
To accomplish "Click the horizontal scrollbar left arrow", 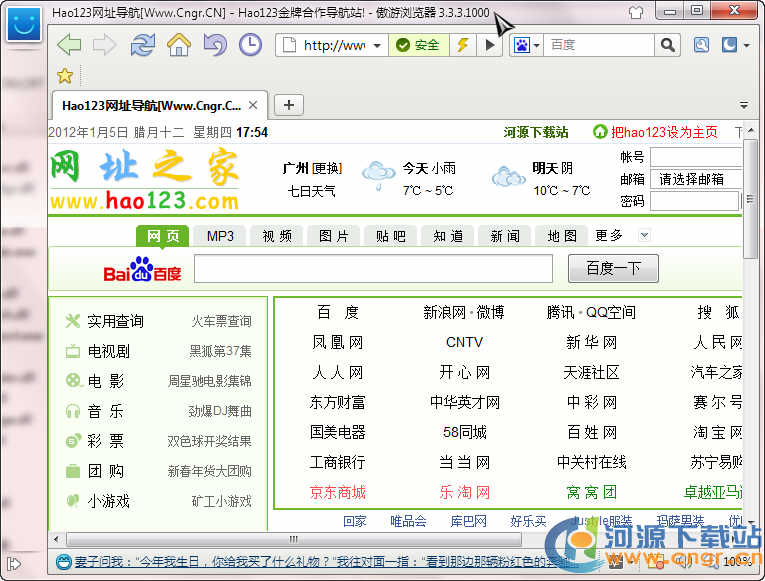I will (x=56, y=539).
